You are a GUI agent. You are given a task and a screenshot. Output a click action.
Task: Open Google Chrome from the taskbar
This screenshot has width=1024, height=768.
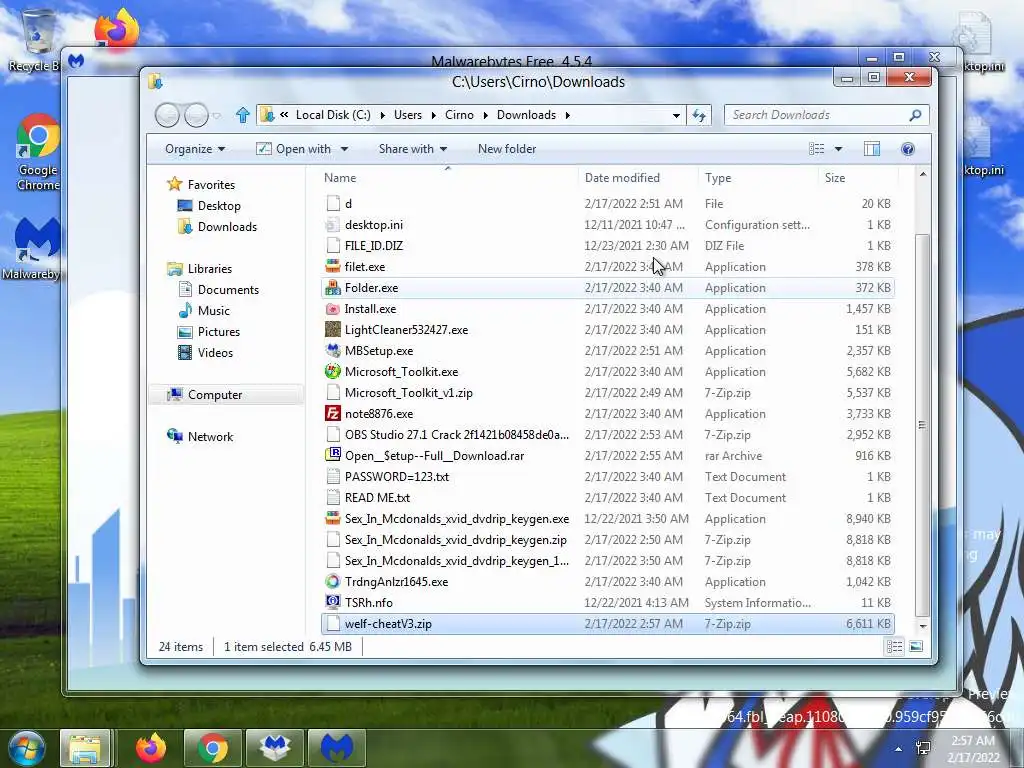coord(212,748)
